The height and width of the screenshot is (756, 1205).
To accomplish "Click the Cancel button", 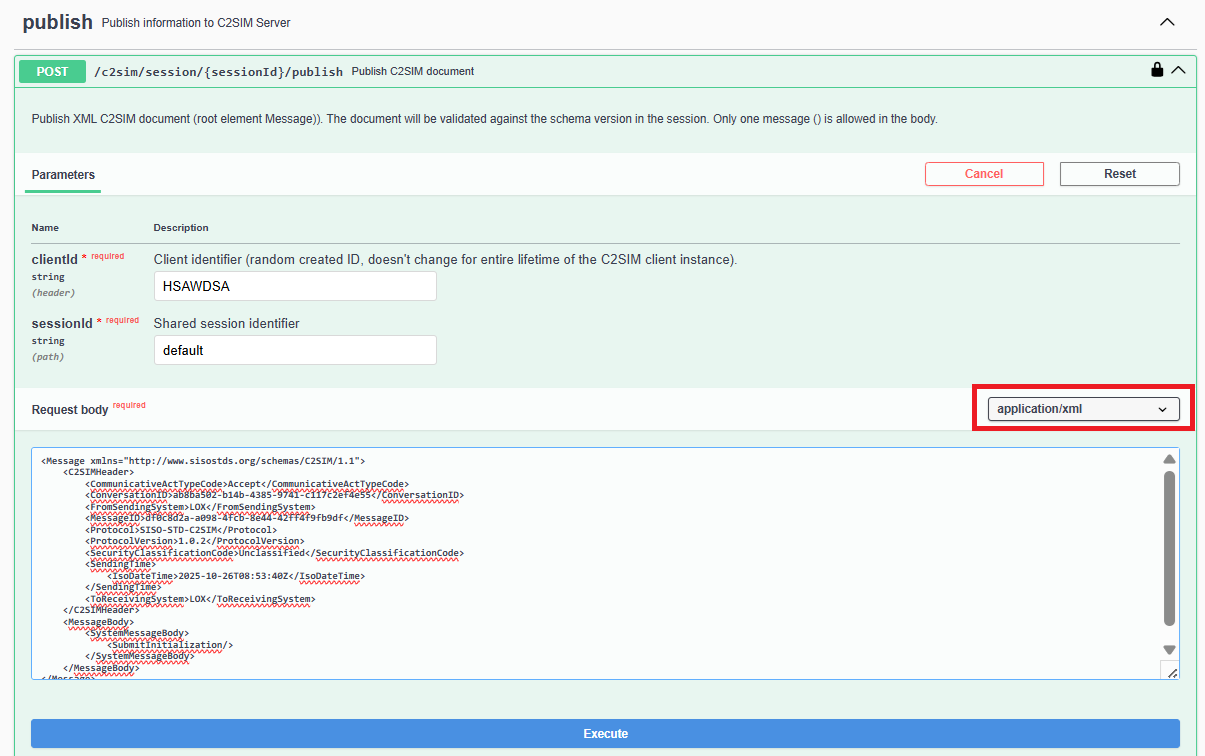I will point(984,173).
